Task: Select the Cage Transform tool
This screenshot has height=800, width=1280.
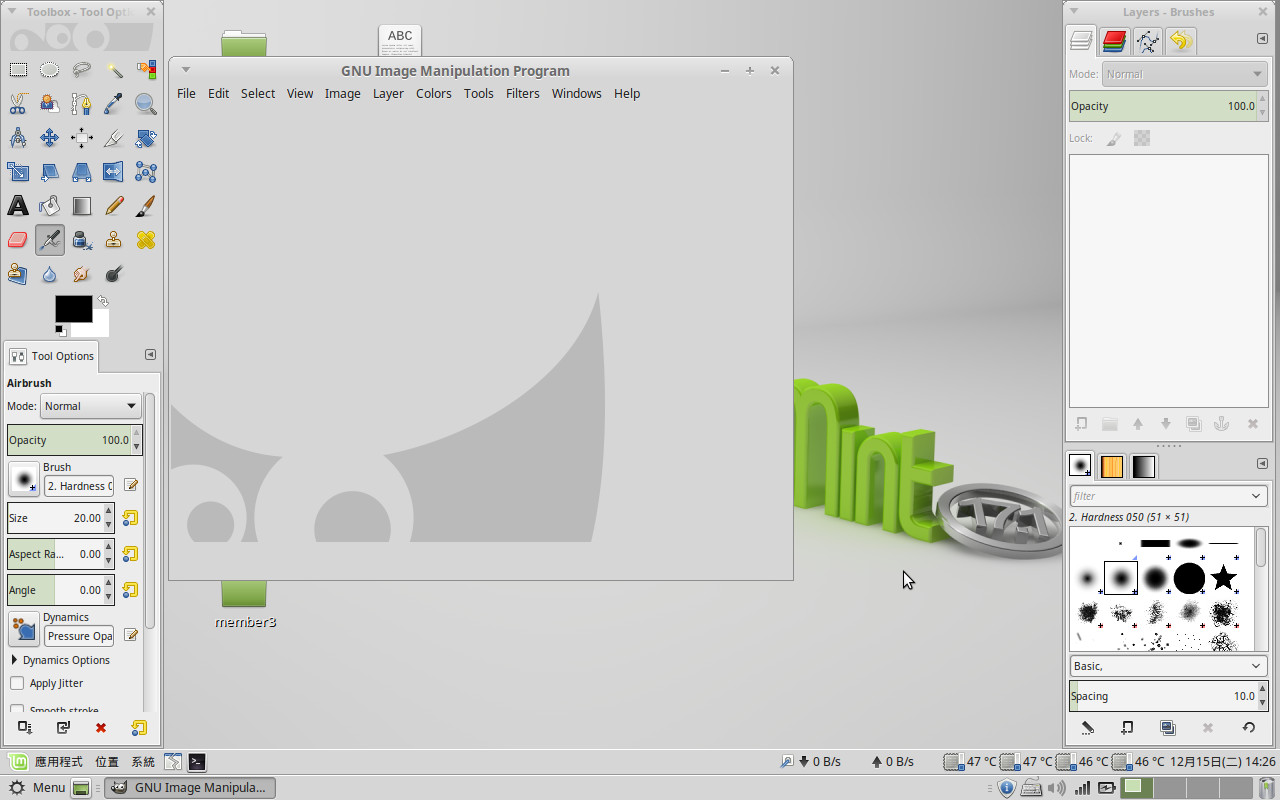Action: (146, 172)
